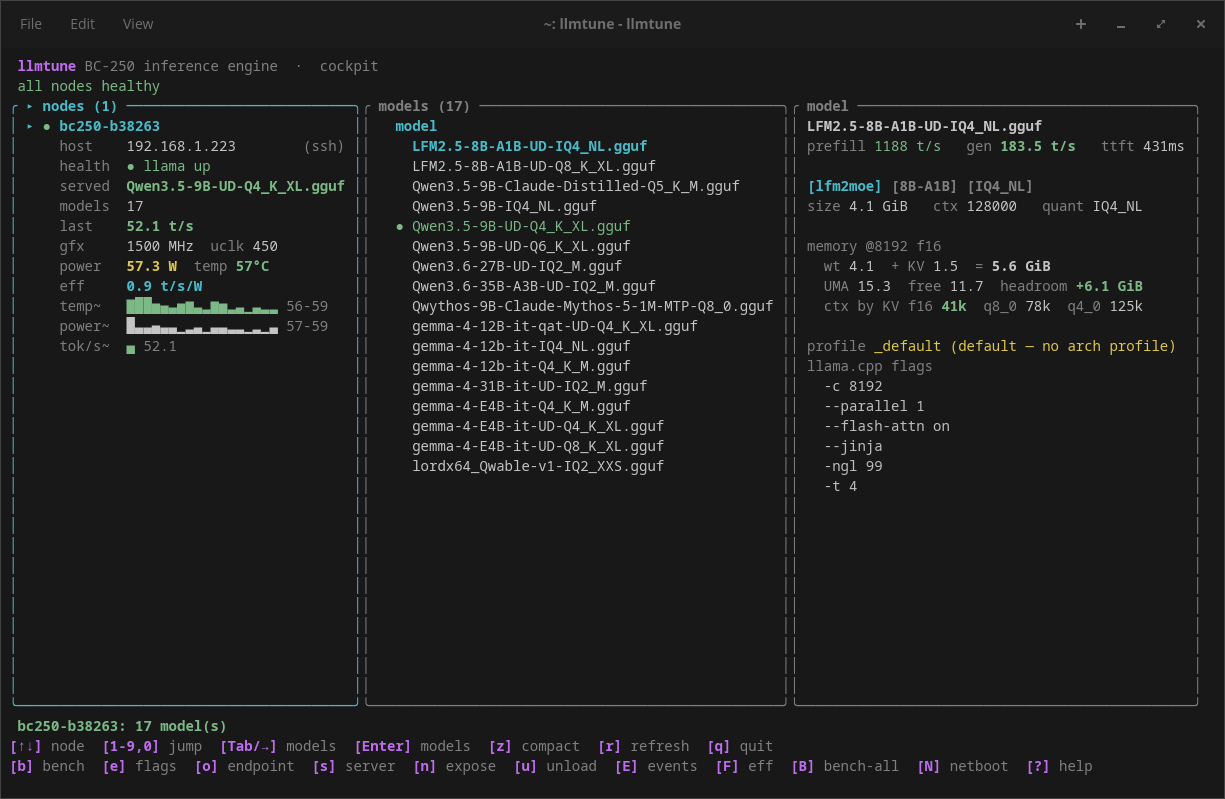The width and height of the screenshot is (1225, 799).
Task: Click the [B] bench-all shortcut
Action: coord(845,766)
